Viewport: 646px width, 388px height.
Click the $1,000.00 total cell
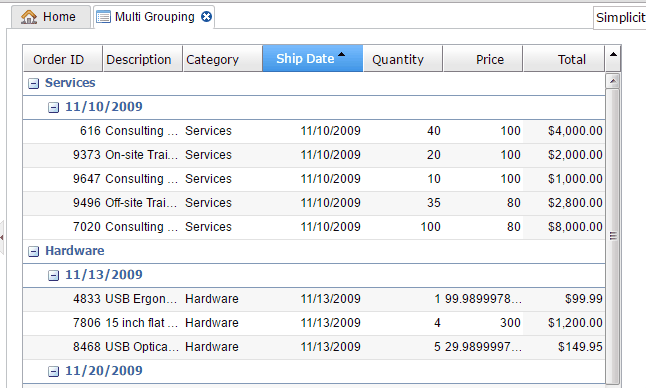pyautogui.click(x=564, y=179)
